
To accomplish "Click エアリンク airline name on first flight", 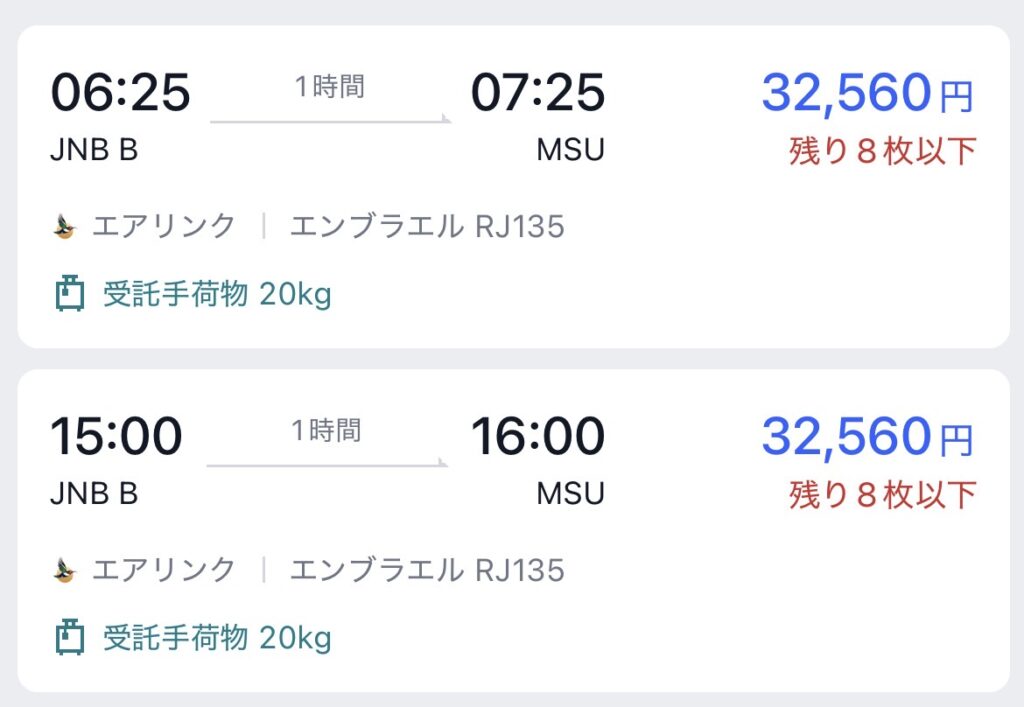I will [x=164, y=227].
